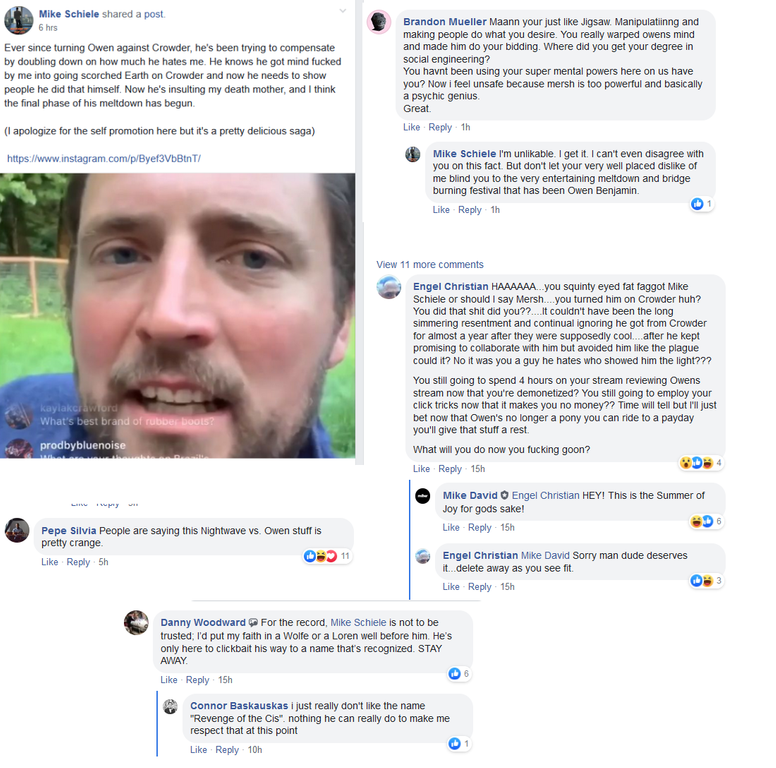This screenshot has width=776, height=768.
Task: Open the Instagram link in the post
Action: pyautogui.click(x=104, y=159)
